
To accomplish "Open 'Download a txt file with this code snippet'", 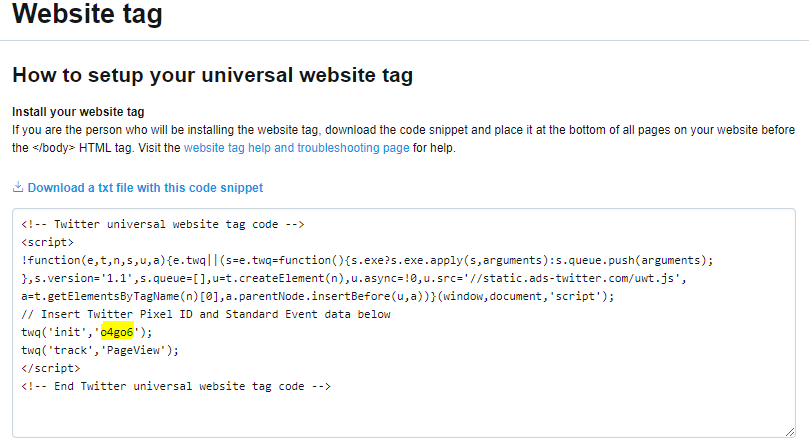I will coord(145,188).
